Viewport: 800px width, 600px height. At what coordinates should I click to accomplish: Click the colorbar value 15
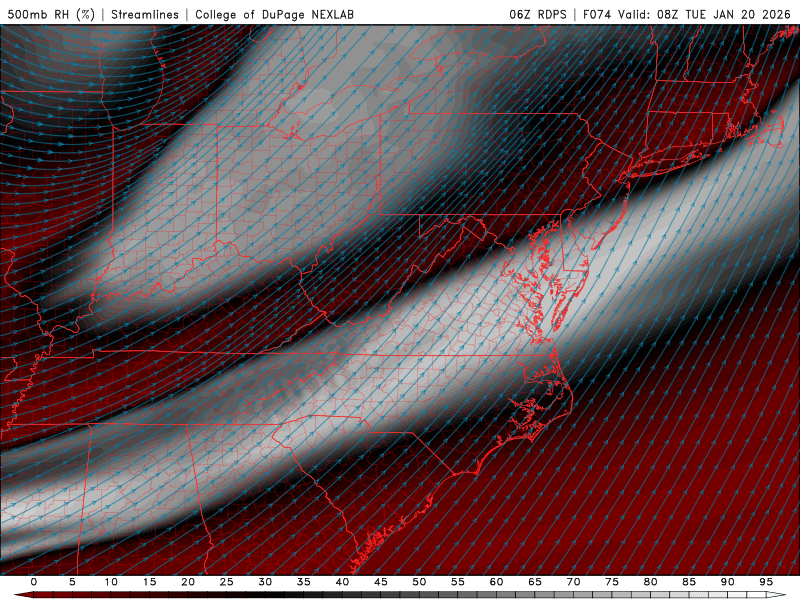coord(149,582)
